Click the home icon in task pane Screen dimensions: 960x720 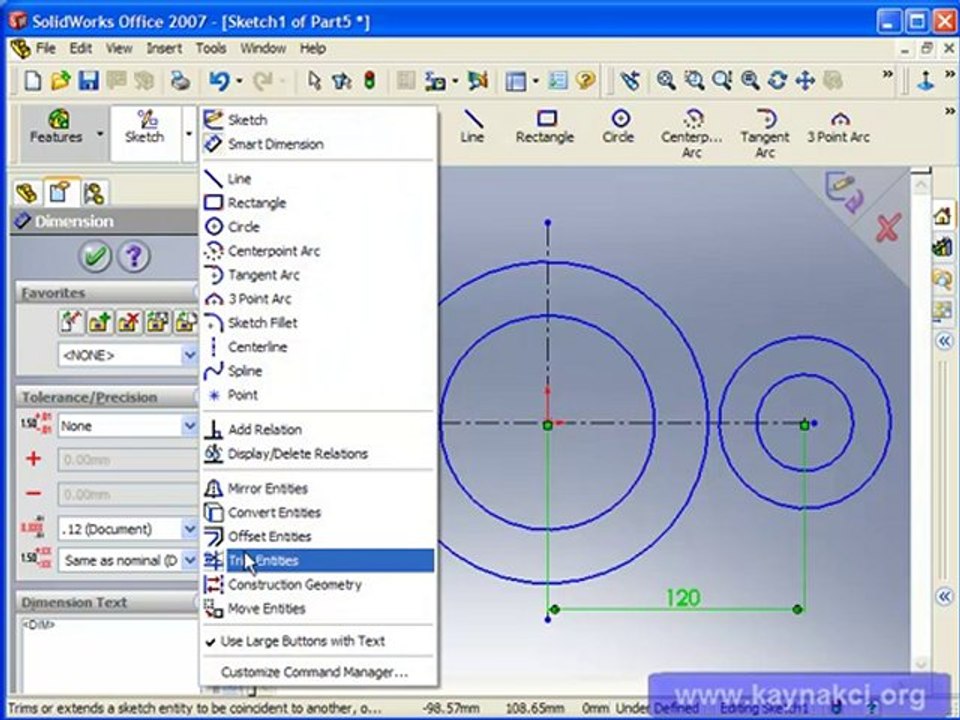[x=943, y=216]
